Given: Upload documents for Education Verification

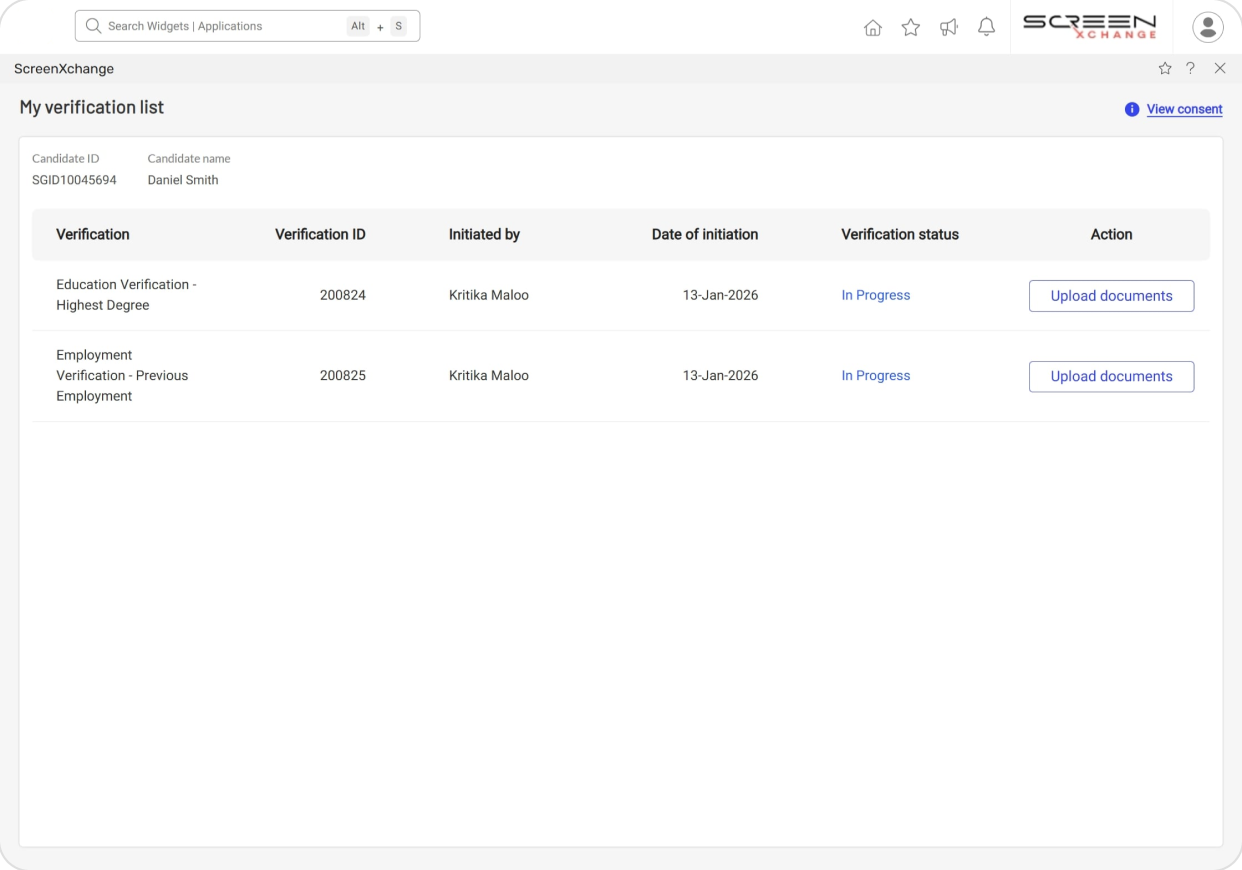Looking at the screenshot, I should [x=1111, y=296].
